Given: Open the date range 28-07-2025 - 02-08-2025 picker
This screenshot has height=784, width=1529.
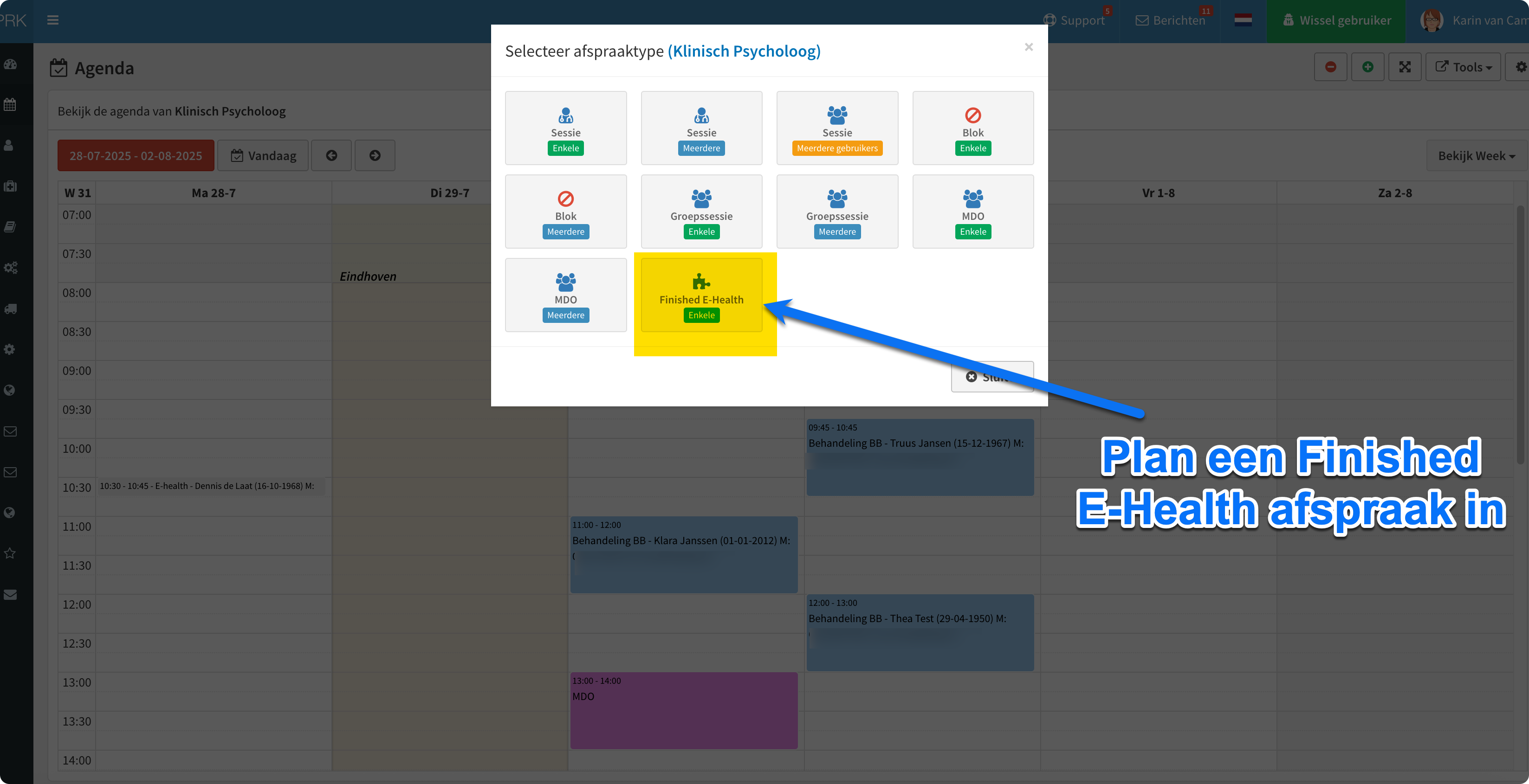Looking at the screenshot, I should coord(136,155).
